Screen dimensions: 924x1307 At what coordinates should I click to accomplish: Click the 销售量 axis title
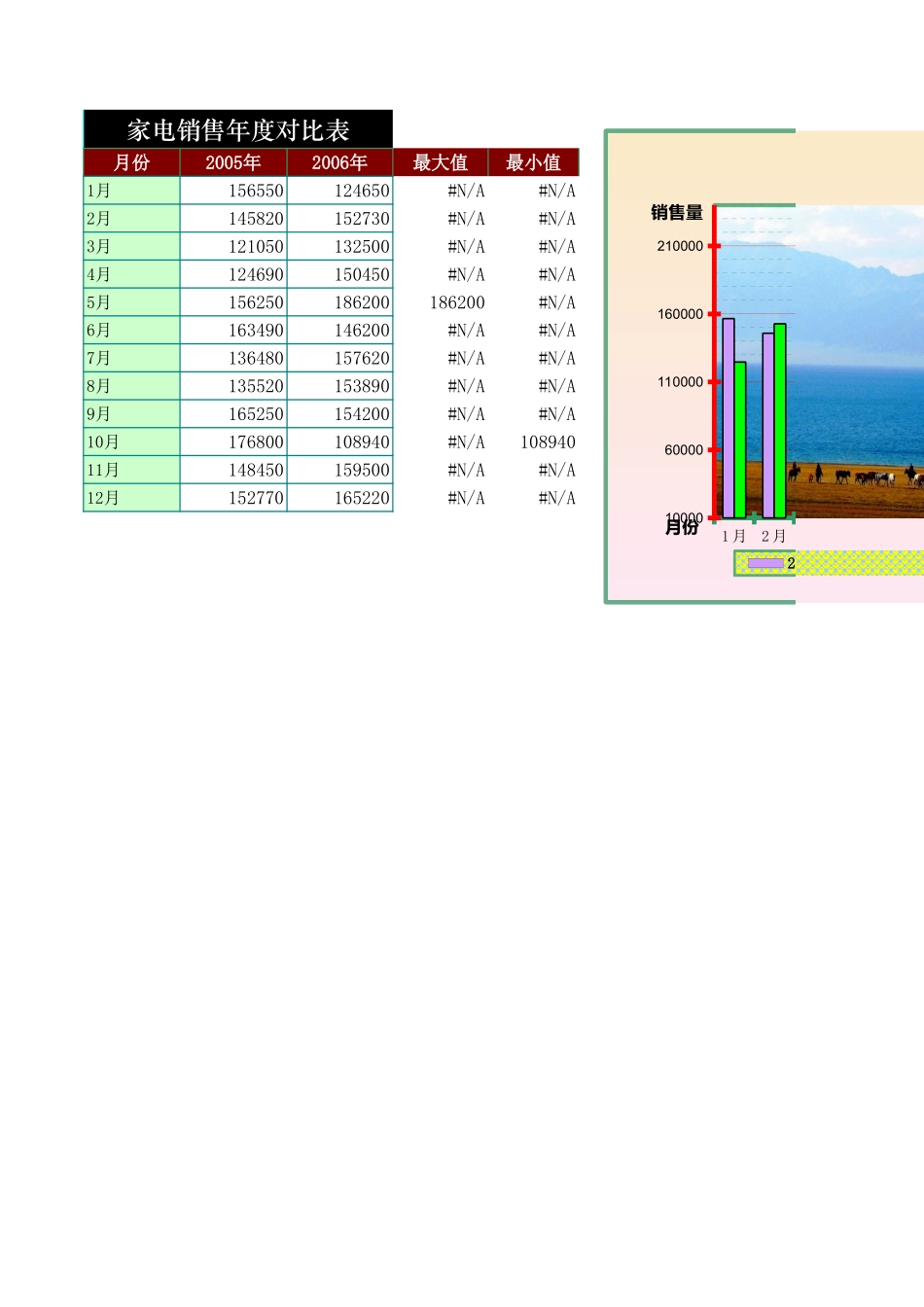(x=676, y=213)
